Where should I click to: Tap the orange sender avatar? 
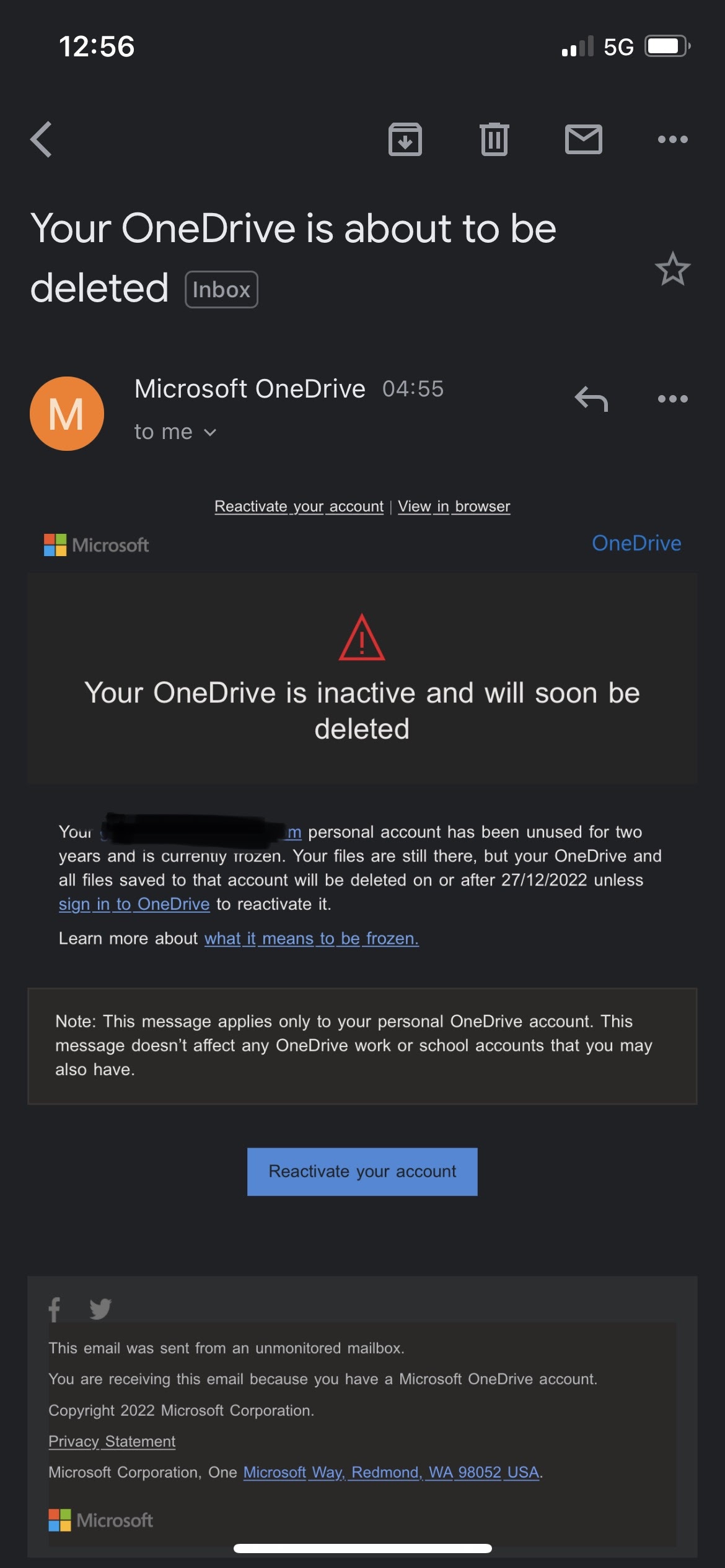(67, 412)
